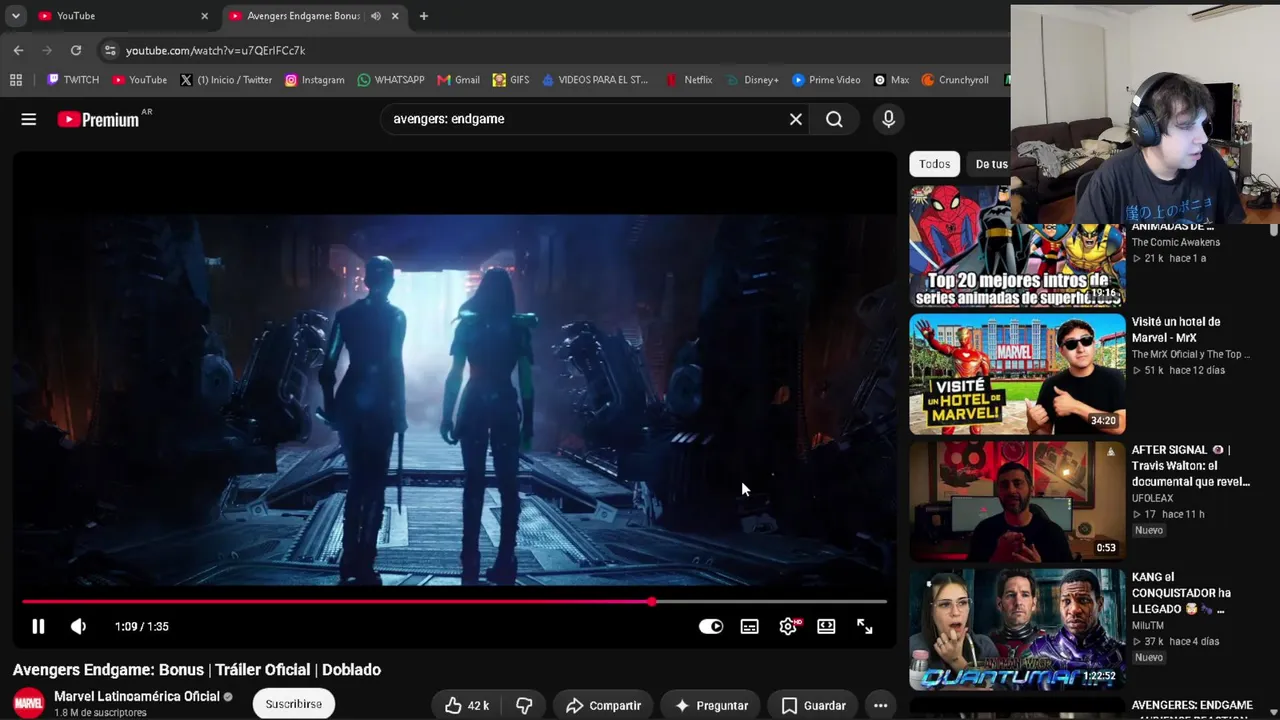Like the video with 42 k likes
The height and width of the screenshot is (720, 1280).
coord(467,705)
